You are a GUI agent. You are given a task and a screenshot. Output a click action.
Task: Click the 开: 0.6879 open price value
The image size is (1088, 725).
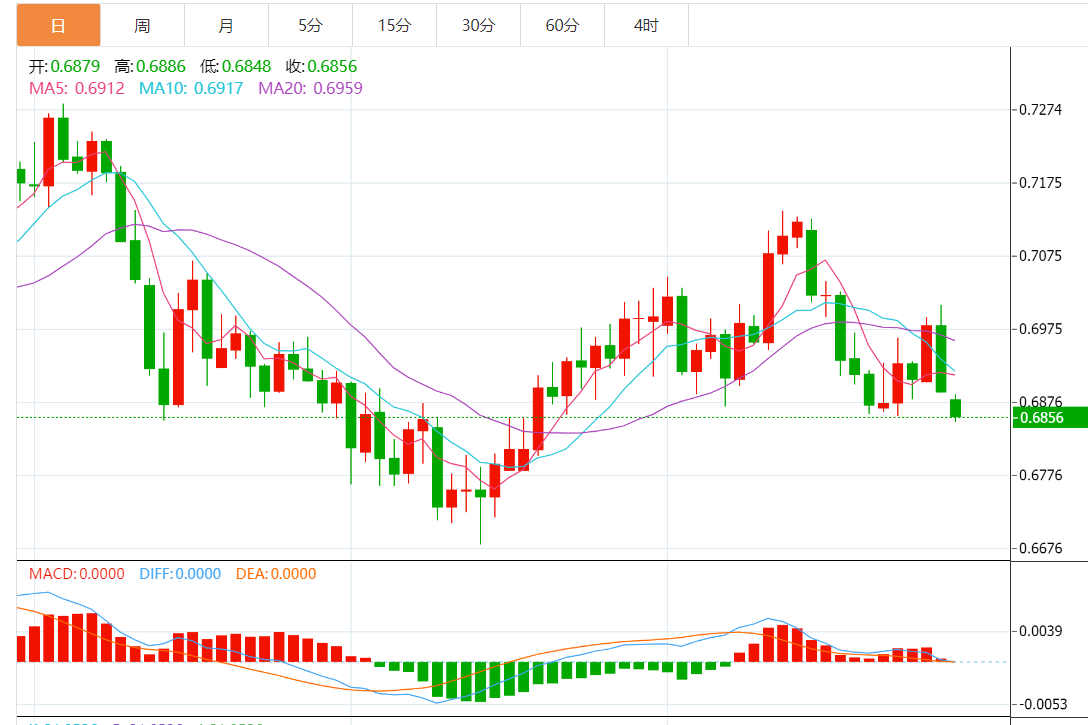[64, 67]
